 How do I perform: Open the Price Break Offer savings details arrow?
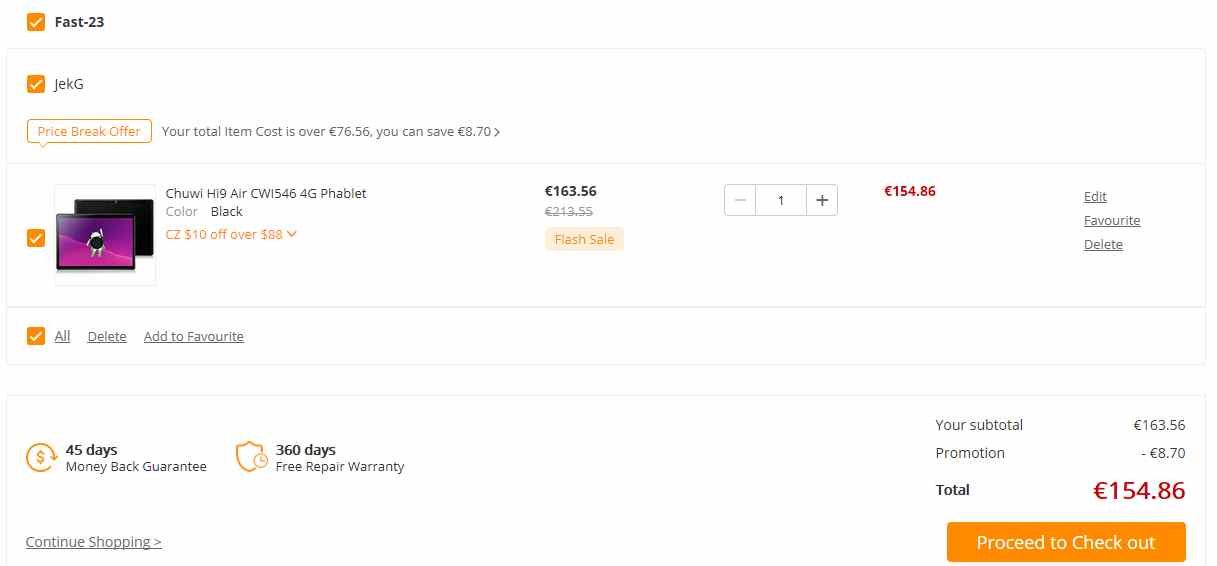click(497, 132)
